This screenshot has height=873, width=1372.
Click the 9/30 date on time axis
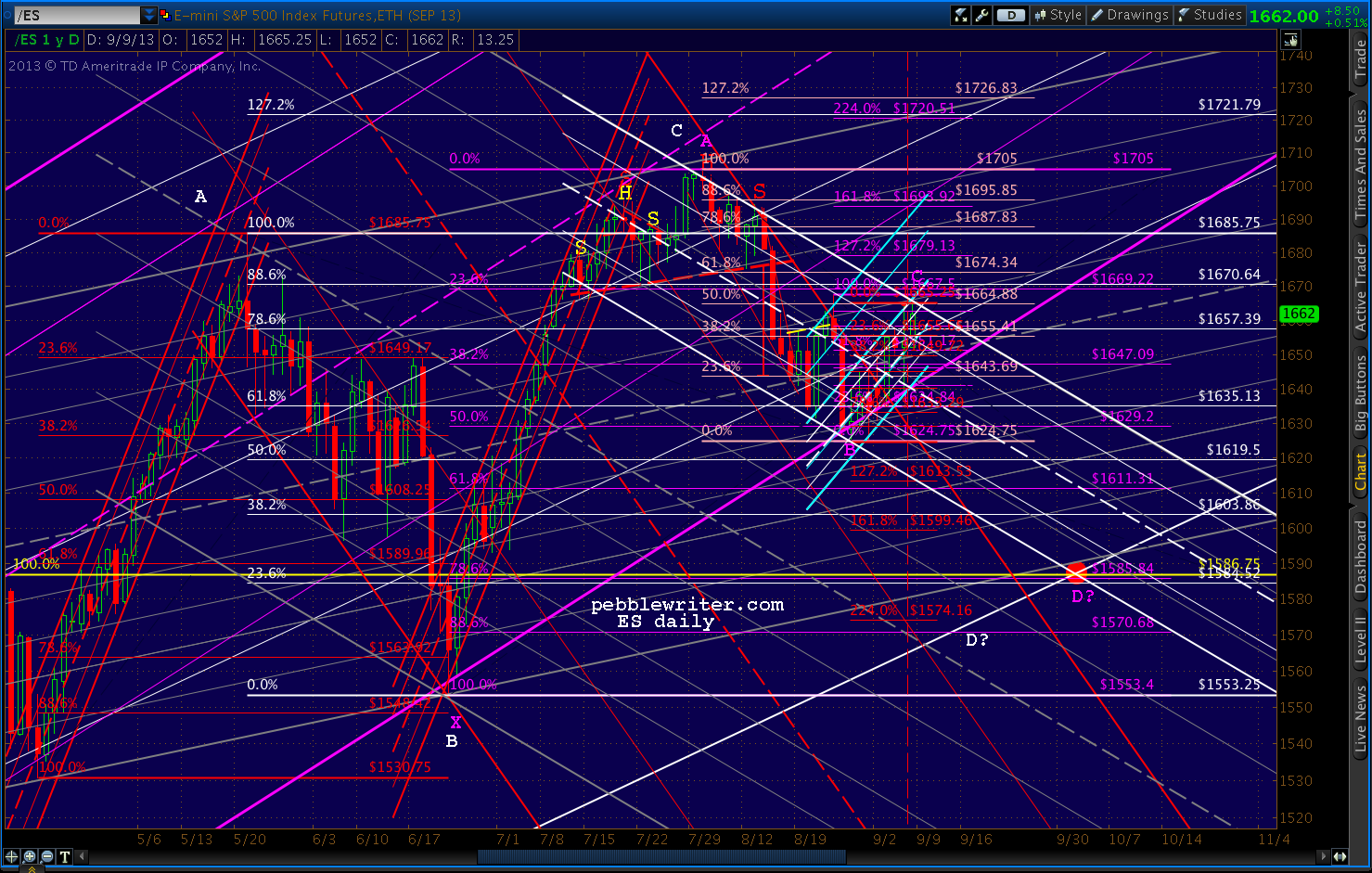[1073, 840]
